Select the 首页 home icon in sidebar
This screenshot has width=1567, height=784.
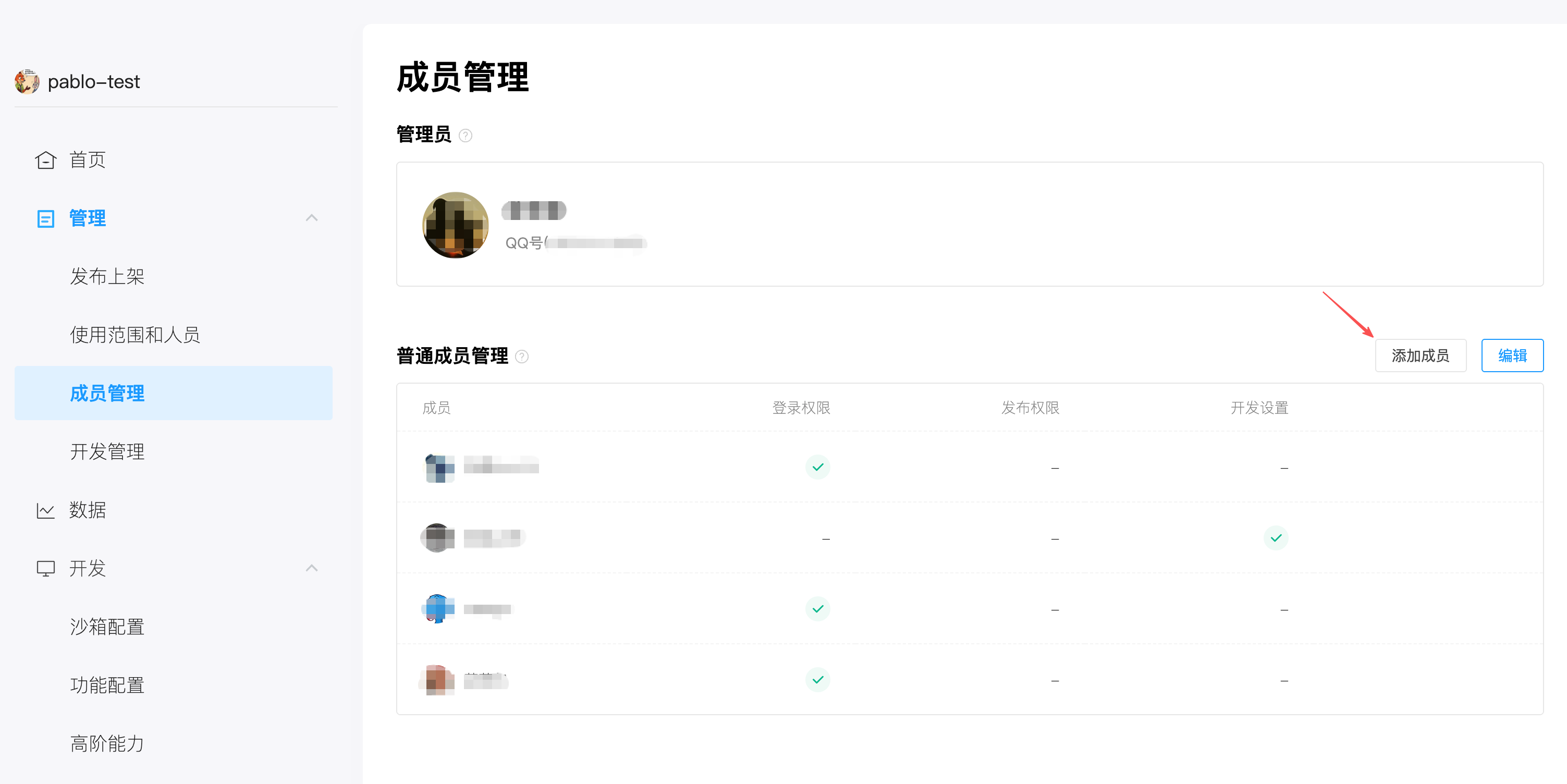pyautogui.click(x=46, y=160)
